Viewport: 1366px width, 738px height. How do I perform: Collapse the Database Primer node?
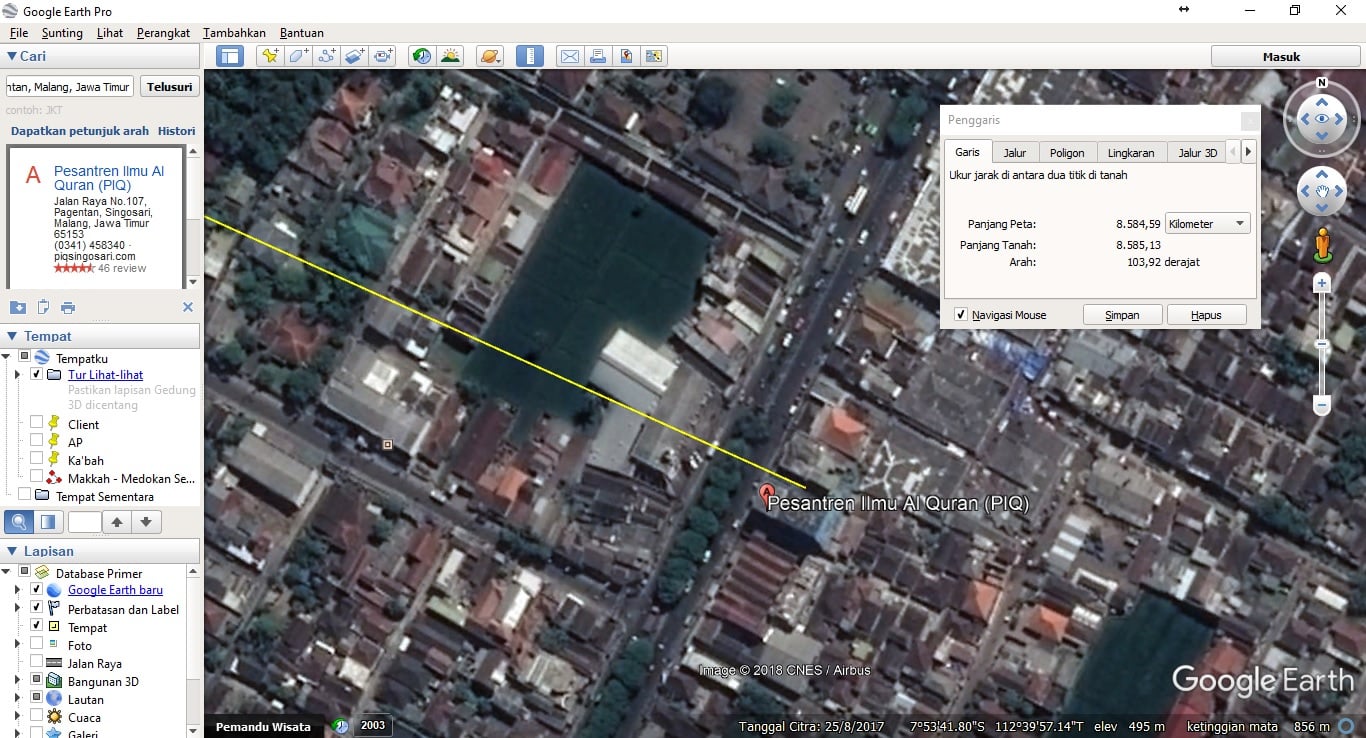6,573
